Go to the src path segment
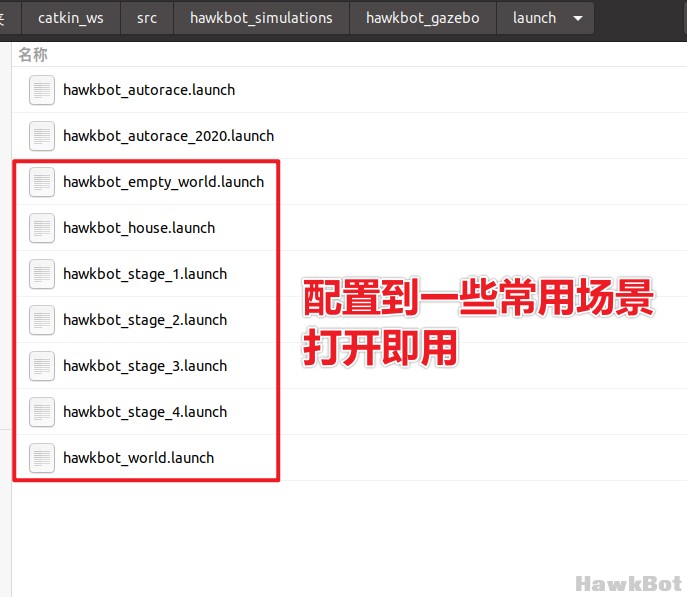Image resolution: width=687 pixels, height=597 pixels. [147, 18]
